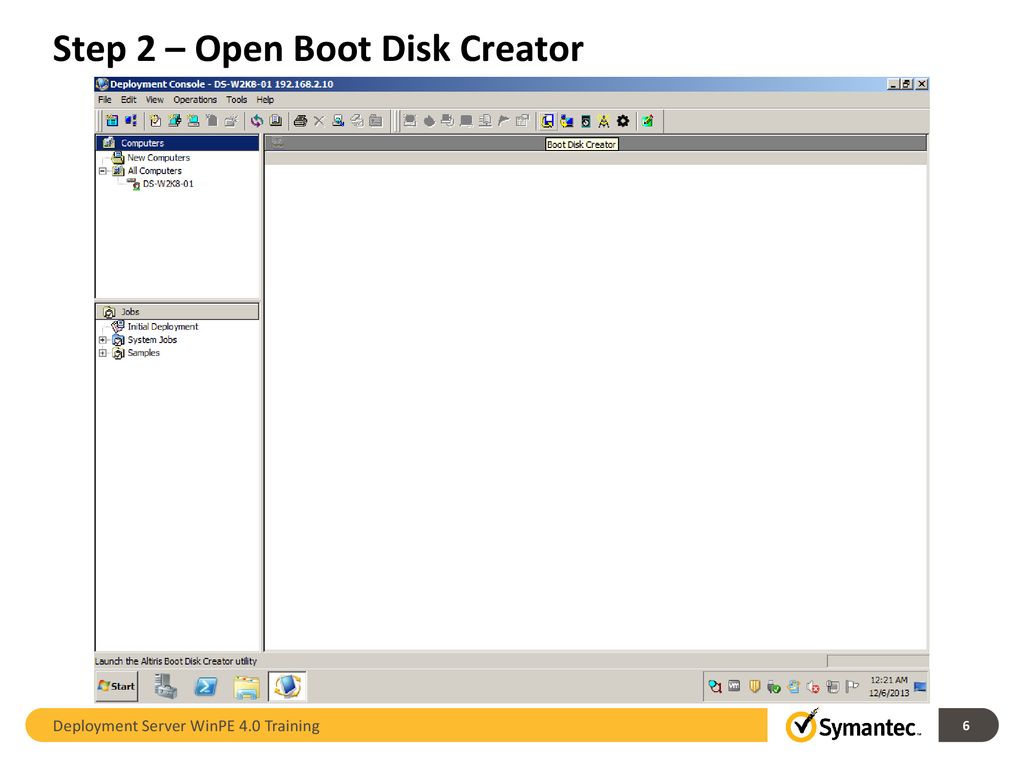Click the yellow drafting compass toolbar icon
Screen dimensions: 1024x768
pos(603,121)
